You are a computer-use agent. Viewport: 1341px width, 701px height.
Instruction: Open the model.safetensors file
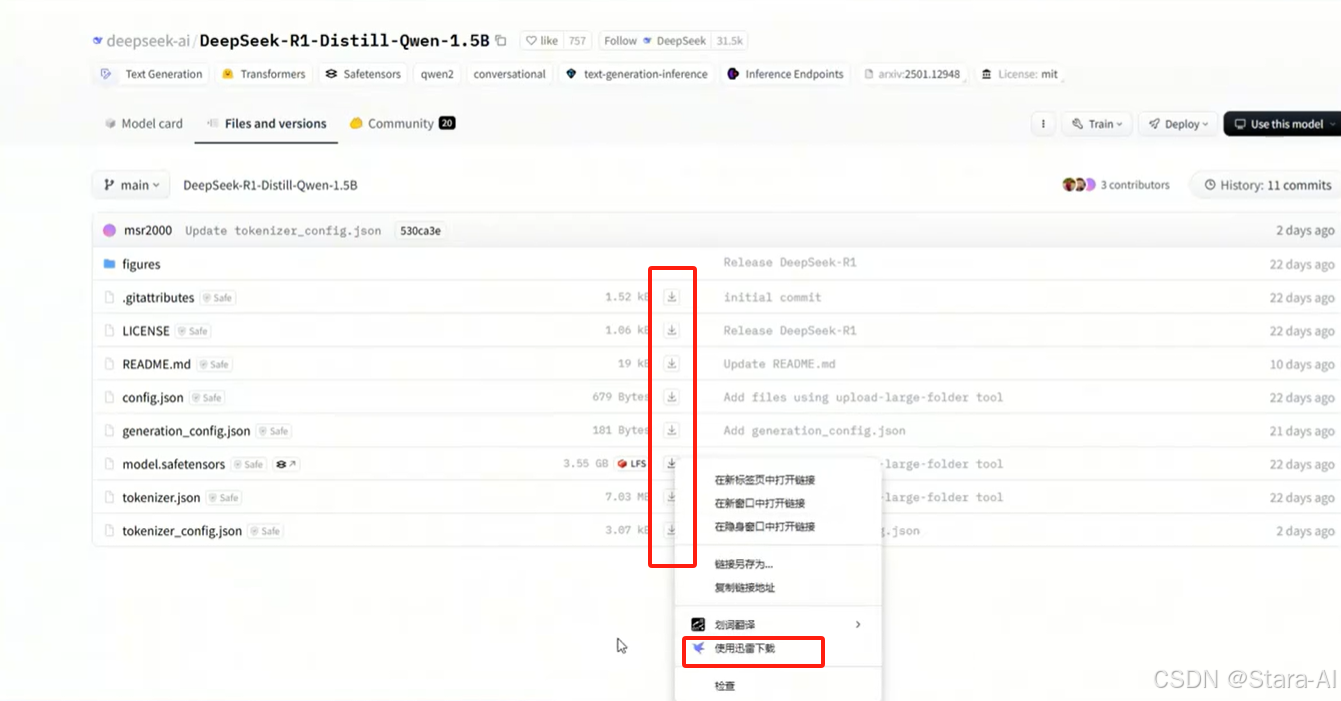[x=174, y=464]
